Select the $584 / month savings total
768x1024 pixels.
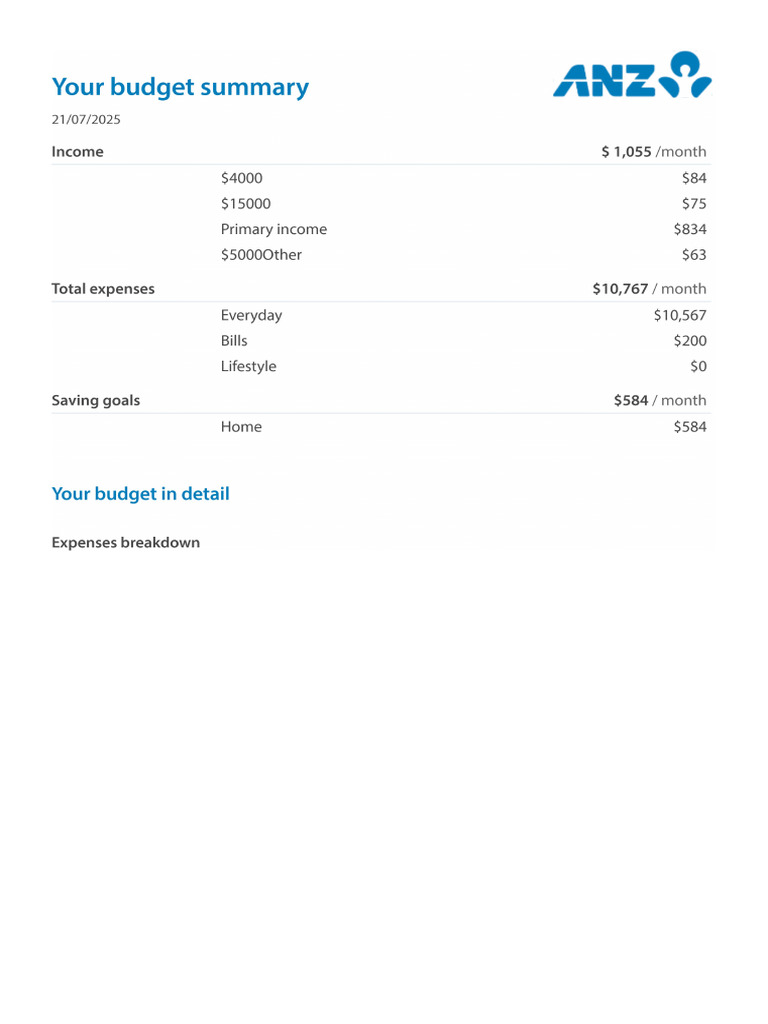[660, 400]
